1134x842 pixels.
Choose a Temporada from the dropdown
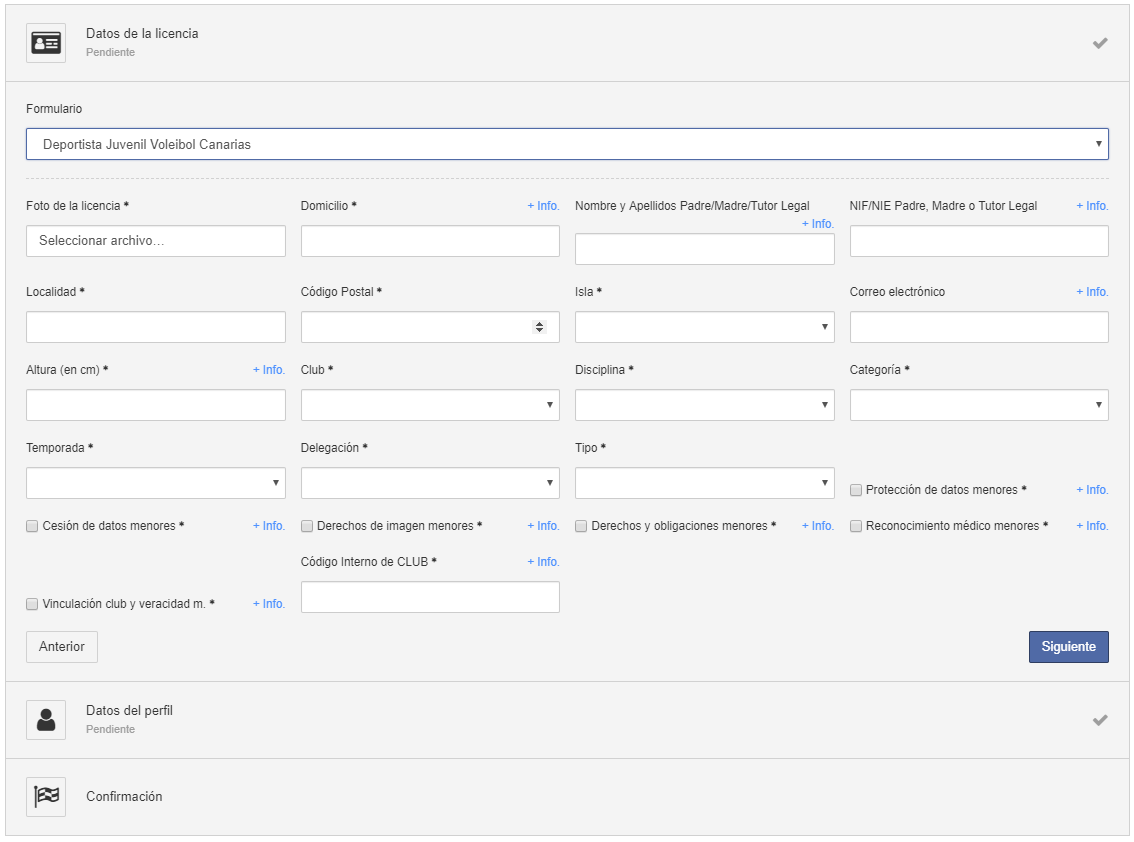pos(155,483)
